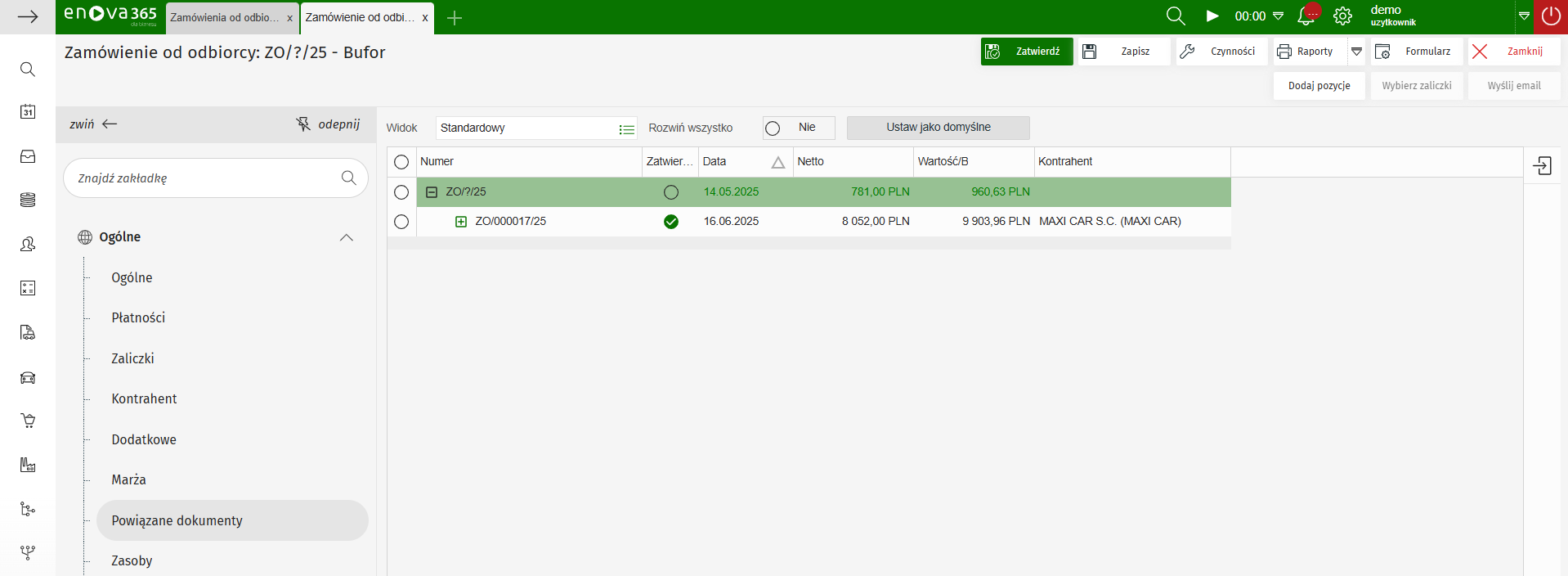Click the notification bell icon

(1306, 16)
